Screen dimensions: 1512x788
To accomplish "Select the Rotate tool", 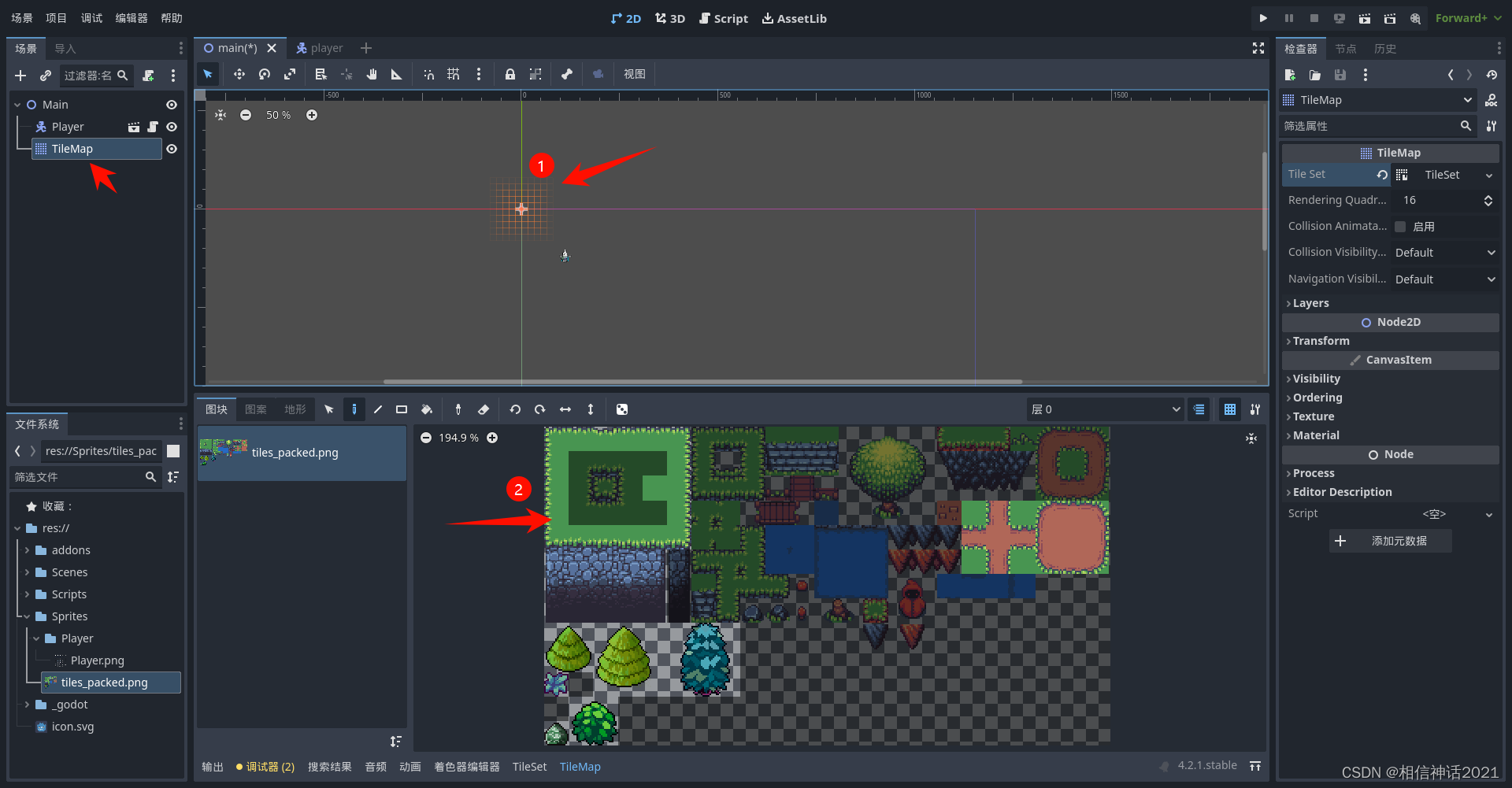I will [x=264, y=74].
